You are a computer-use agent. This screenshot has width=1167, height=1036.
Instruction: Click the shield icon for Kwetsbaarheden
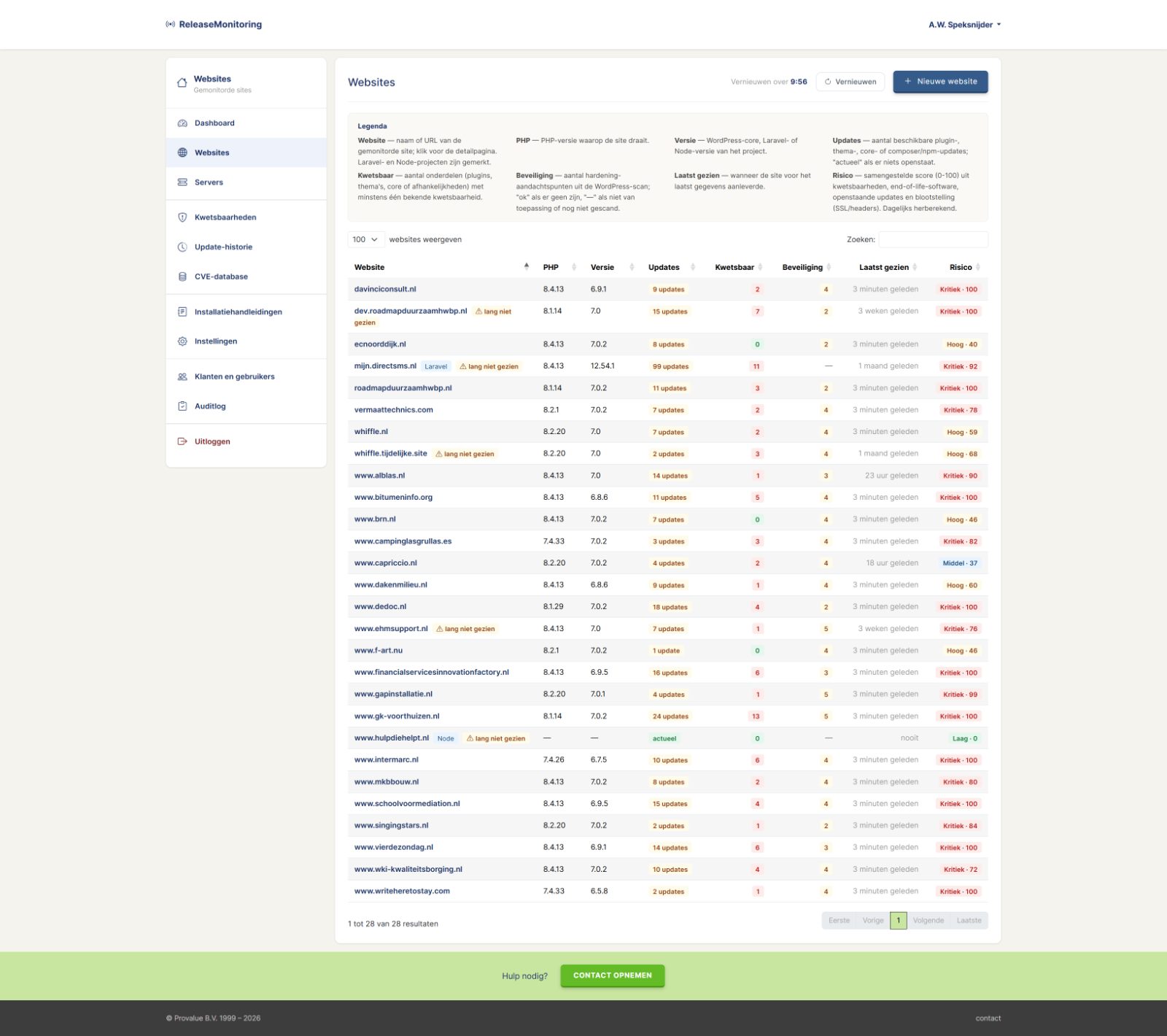point(182,217)
